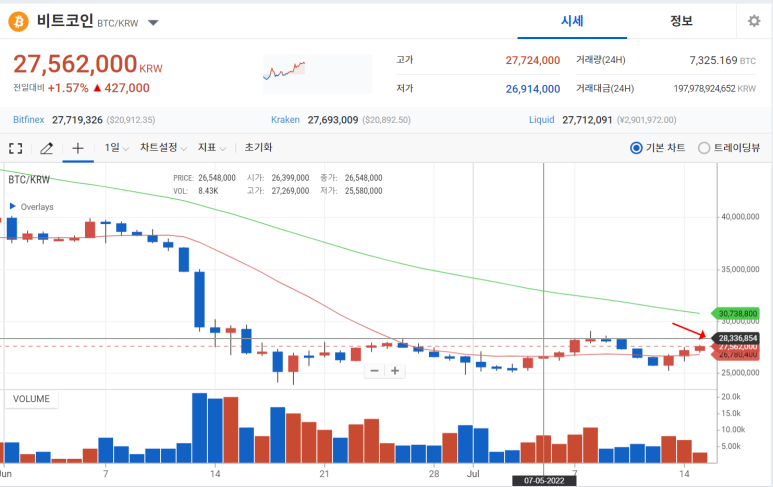Open the 차트설정 dropdown
The width and height of the screenshot is (773, 487).
[x=163, y=148]
